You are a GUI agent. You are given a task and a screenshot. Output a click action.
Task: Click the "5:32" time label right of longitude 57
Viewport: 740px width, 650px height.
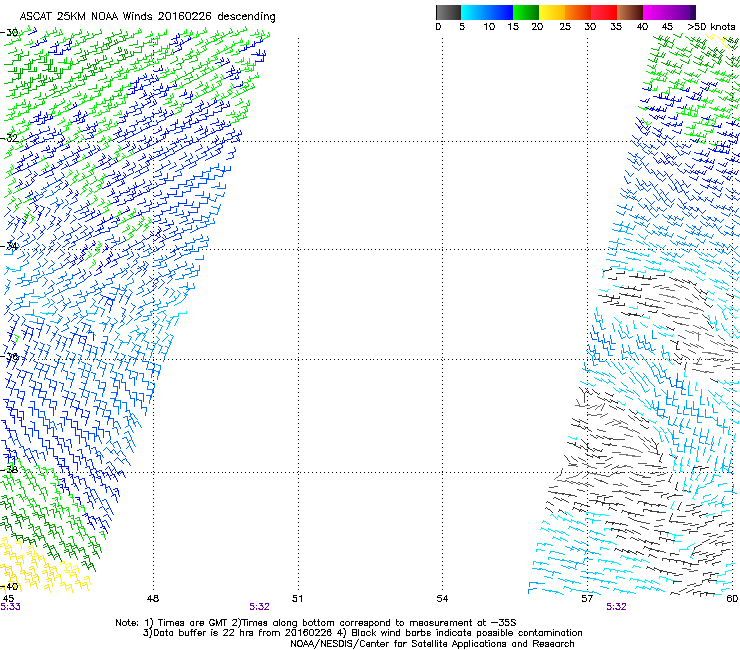click(616, 607)
